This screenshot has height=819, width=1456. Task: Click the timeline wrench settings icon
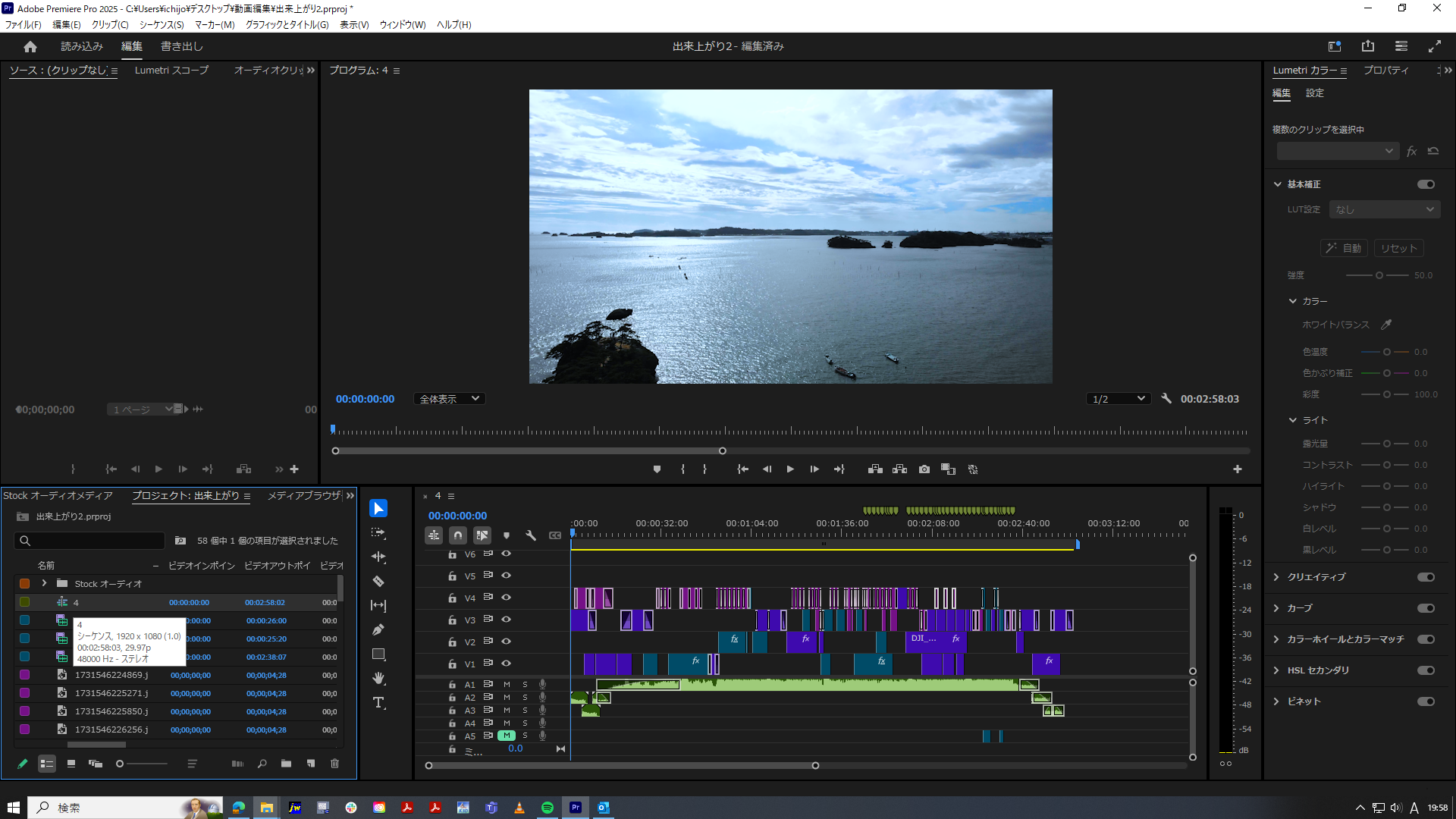coord(531,535)
